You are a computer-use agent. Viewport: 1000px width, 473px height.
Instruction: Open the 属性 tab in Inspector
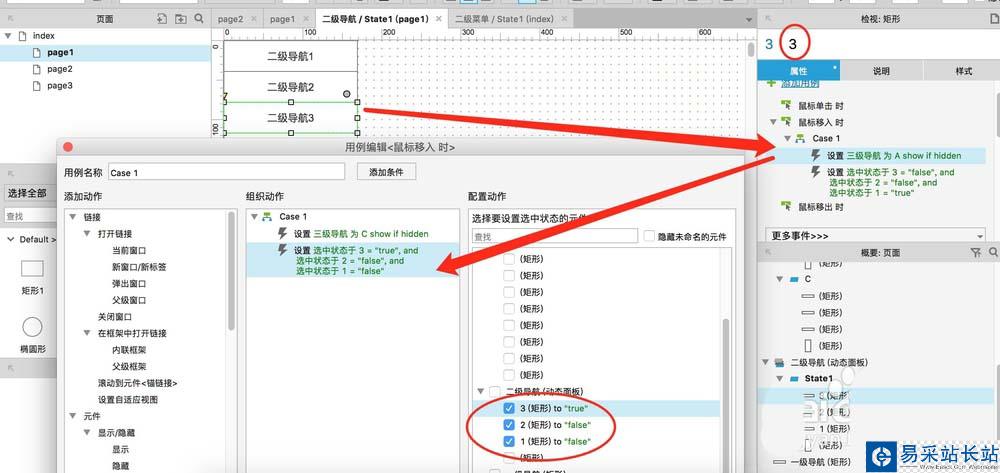(798, 71)
